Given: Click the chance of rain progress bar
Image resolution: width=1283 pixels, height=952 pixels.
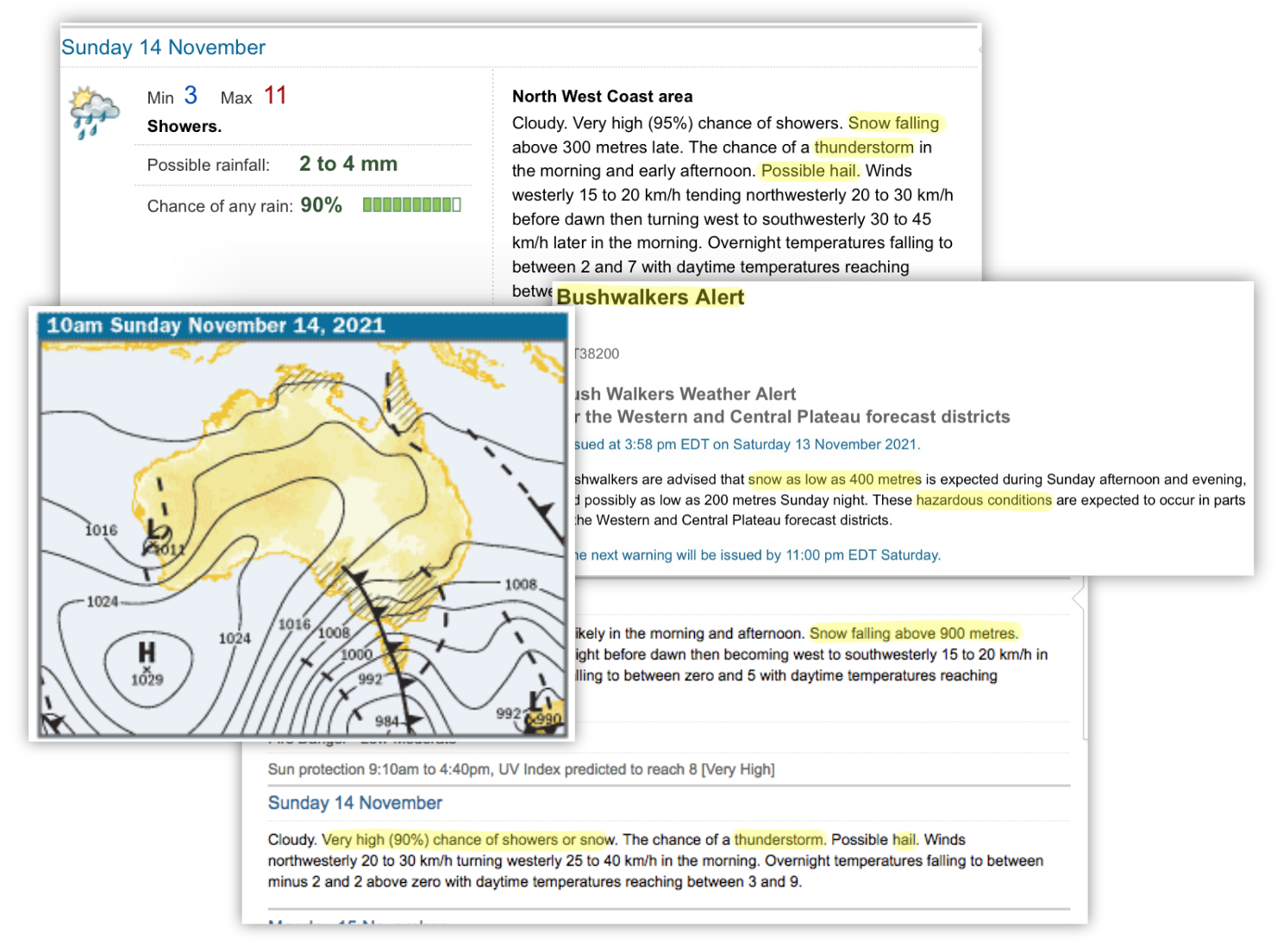Looking at the screenshot, I should click(412, 205).
